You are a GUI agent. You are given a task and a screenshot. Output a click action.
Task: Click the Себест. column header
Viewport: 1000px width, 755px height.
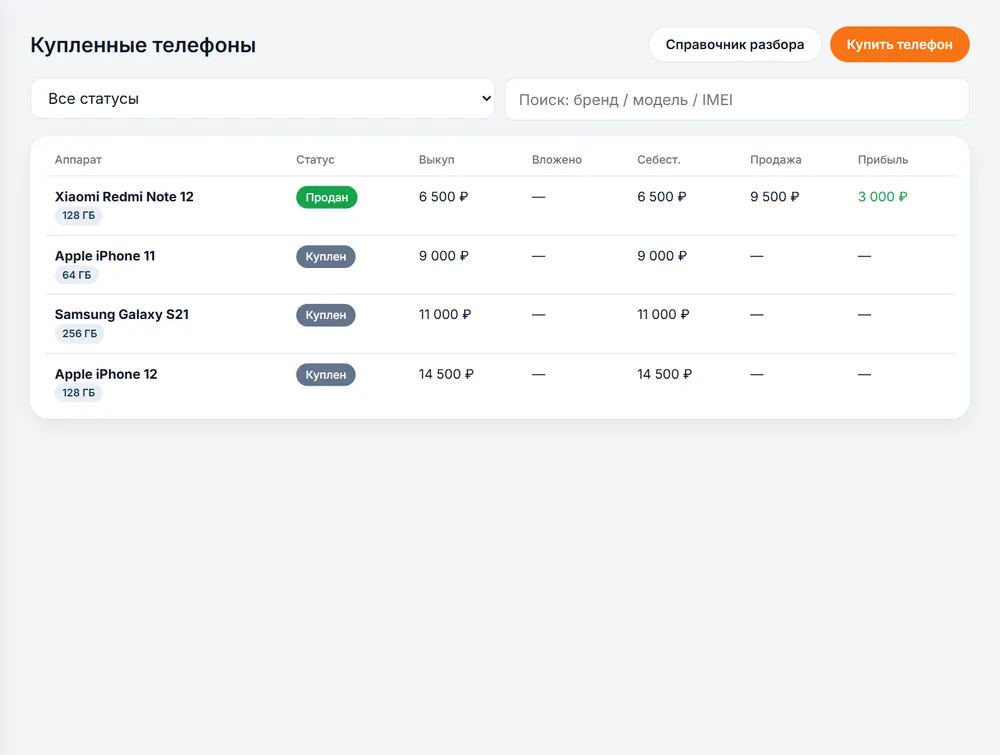click(x=659, y=159)
